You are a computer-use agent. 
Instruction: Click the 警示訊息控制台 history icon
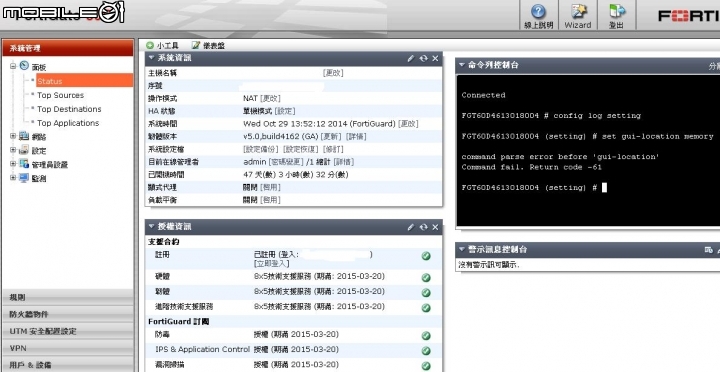click(709, 250)
